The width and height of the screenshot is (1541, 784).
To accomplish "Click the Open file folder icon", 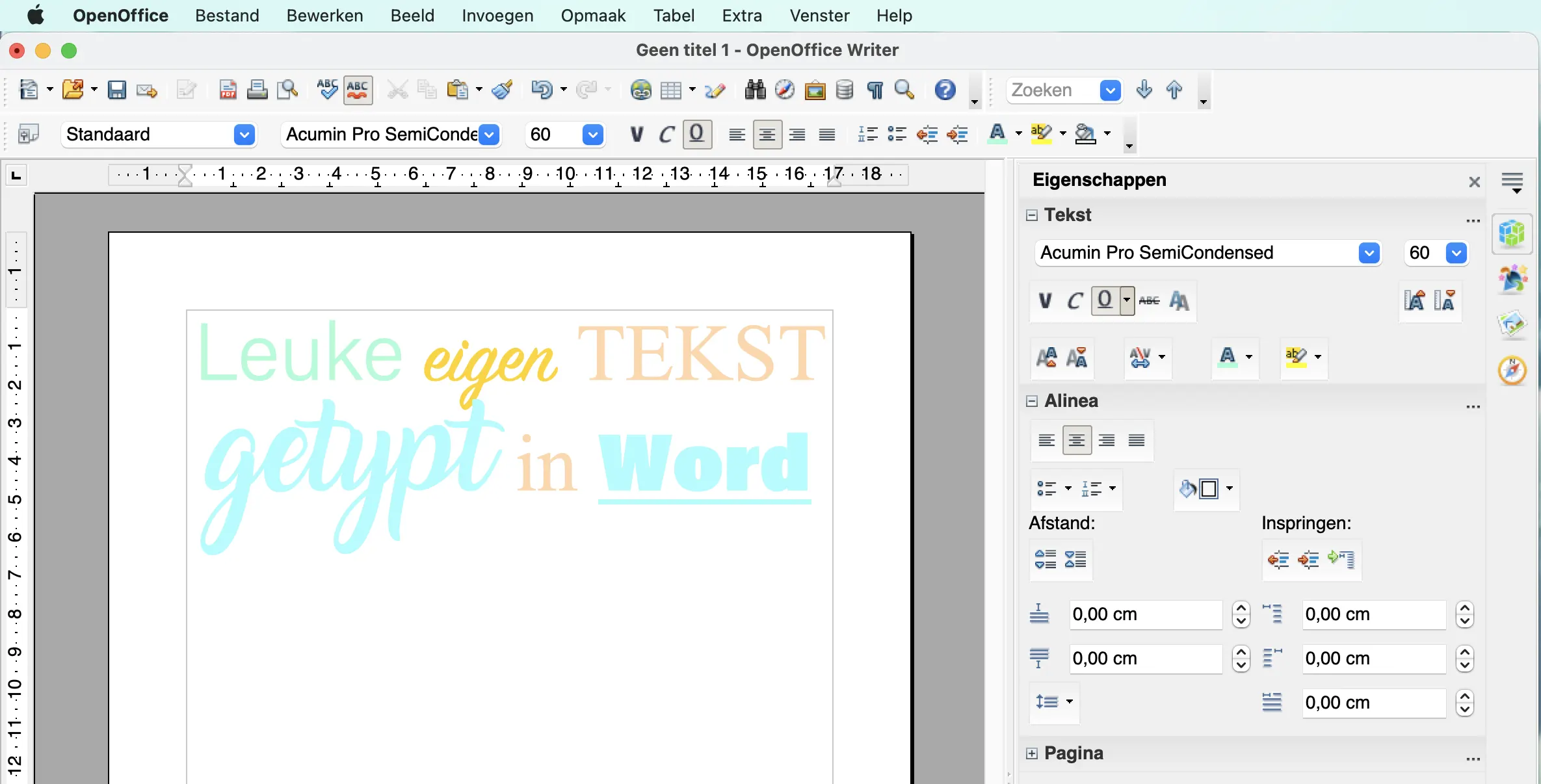I will pos(72,90).
